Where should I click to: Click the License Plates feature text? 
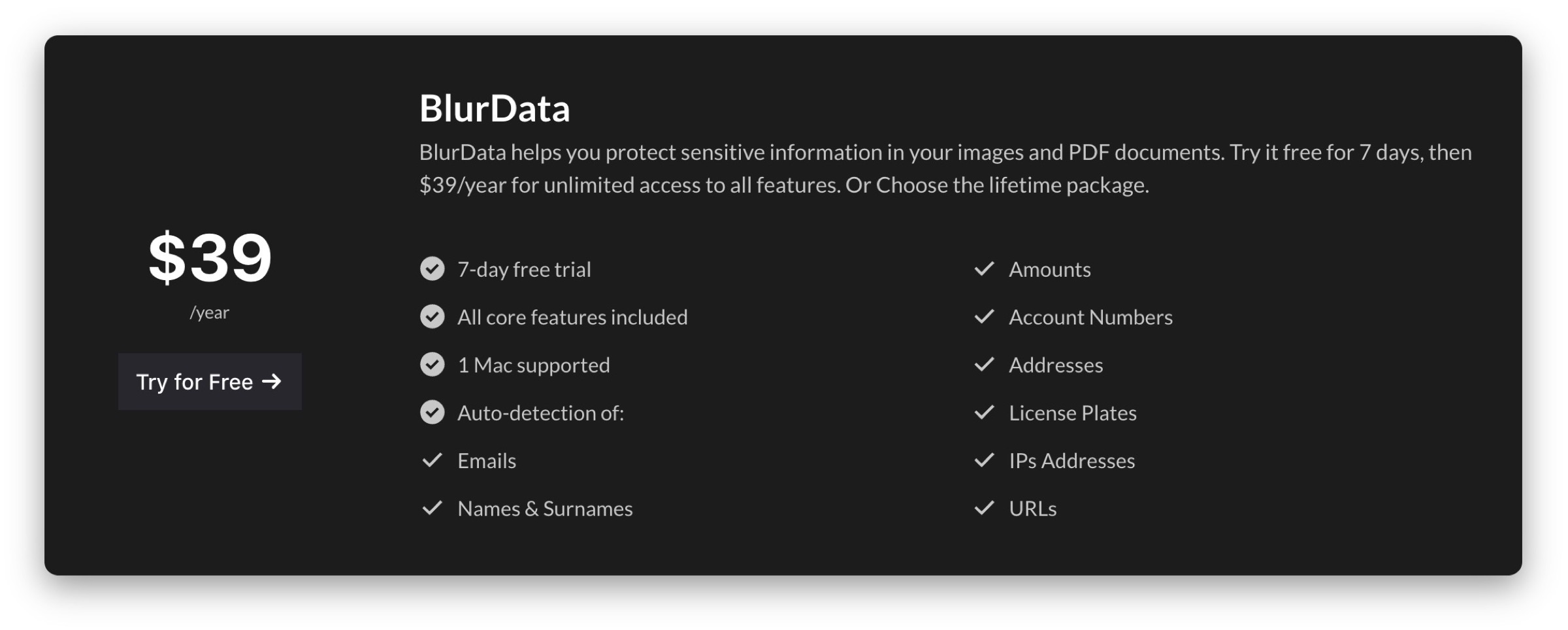(1072, 413)
